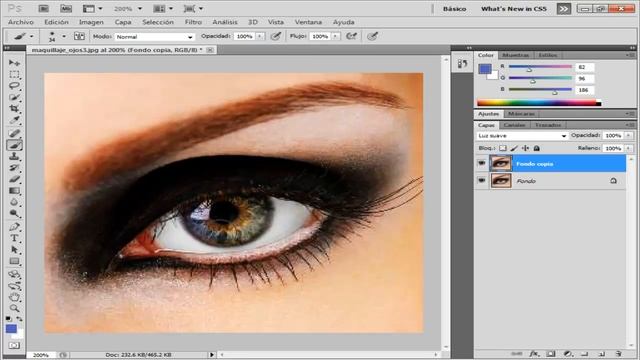Open the Flujo slider arrow
The width and height of the screenshot is (640, 360).
coord(336,36)
